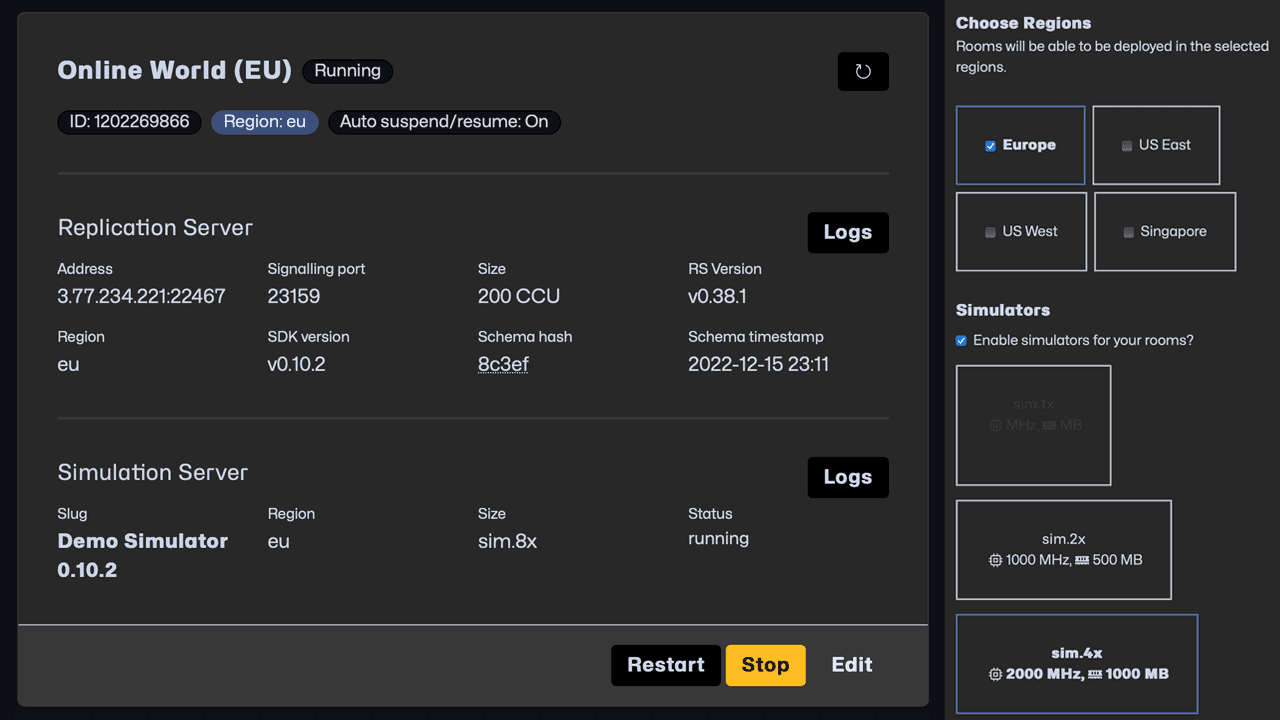Screen dimensions: 1280x720
Task: Click the Region: eu badge
Action: 264,122
